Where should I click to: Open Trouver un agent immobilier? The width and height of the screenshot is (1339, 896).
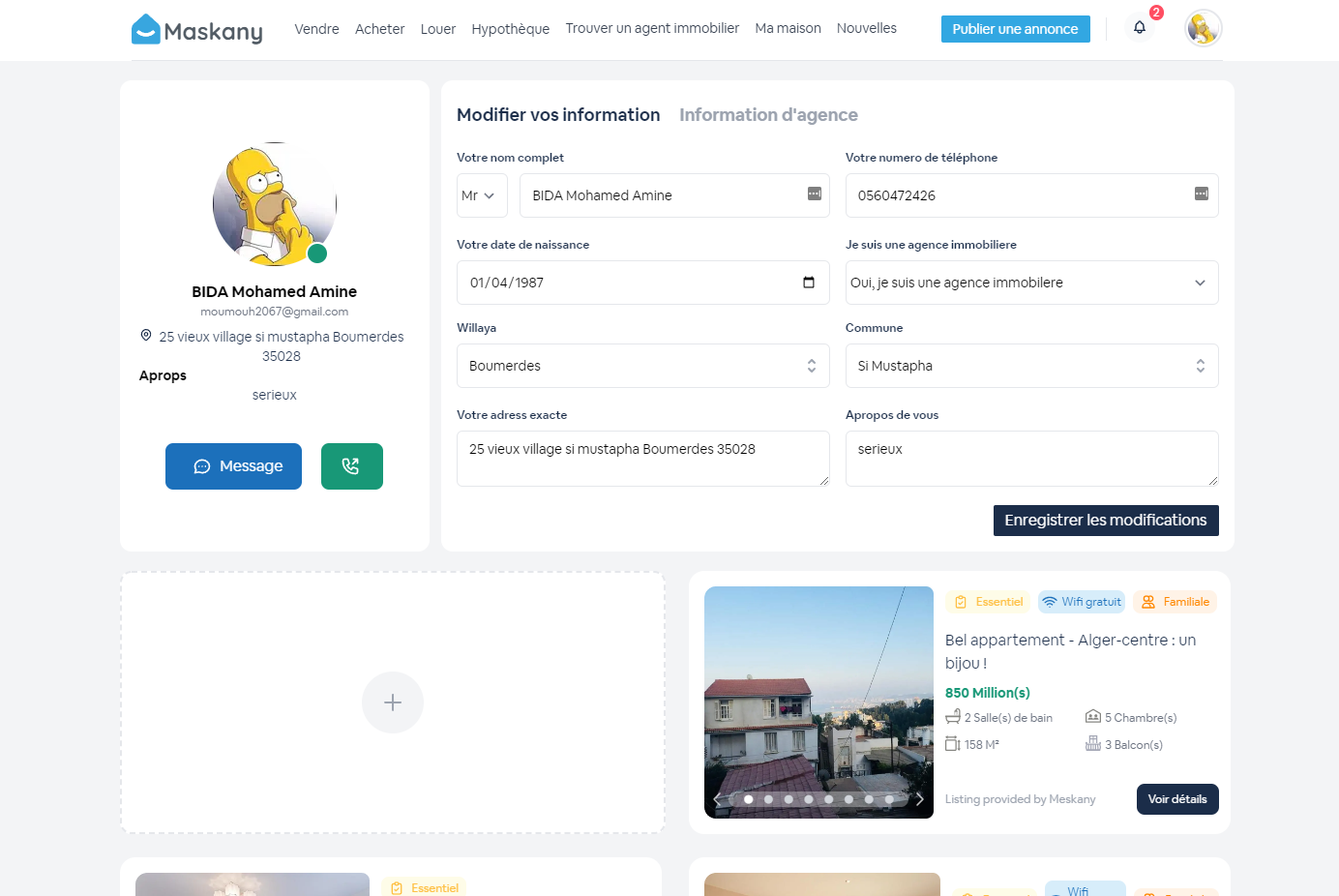click(652, 28)
